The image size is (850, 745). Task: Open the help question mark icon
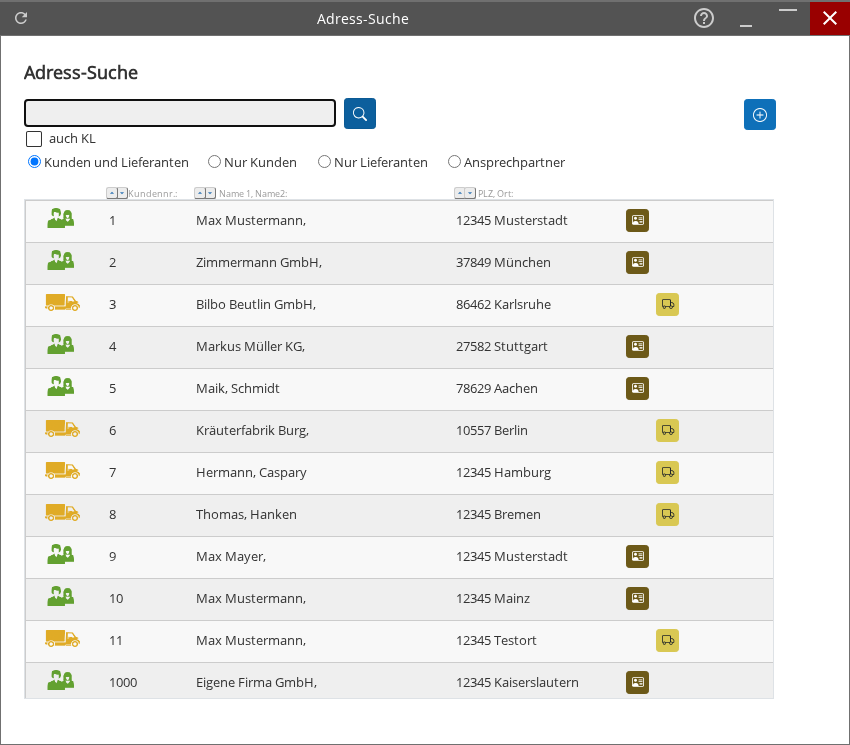click(x=704, y=18)
